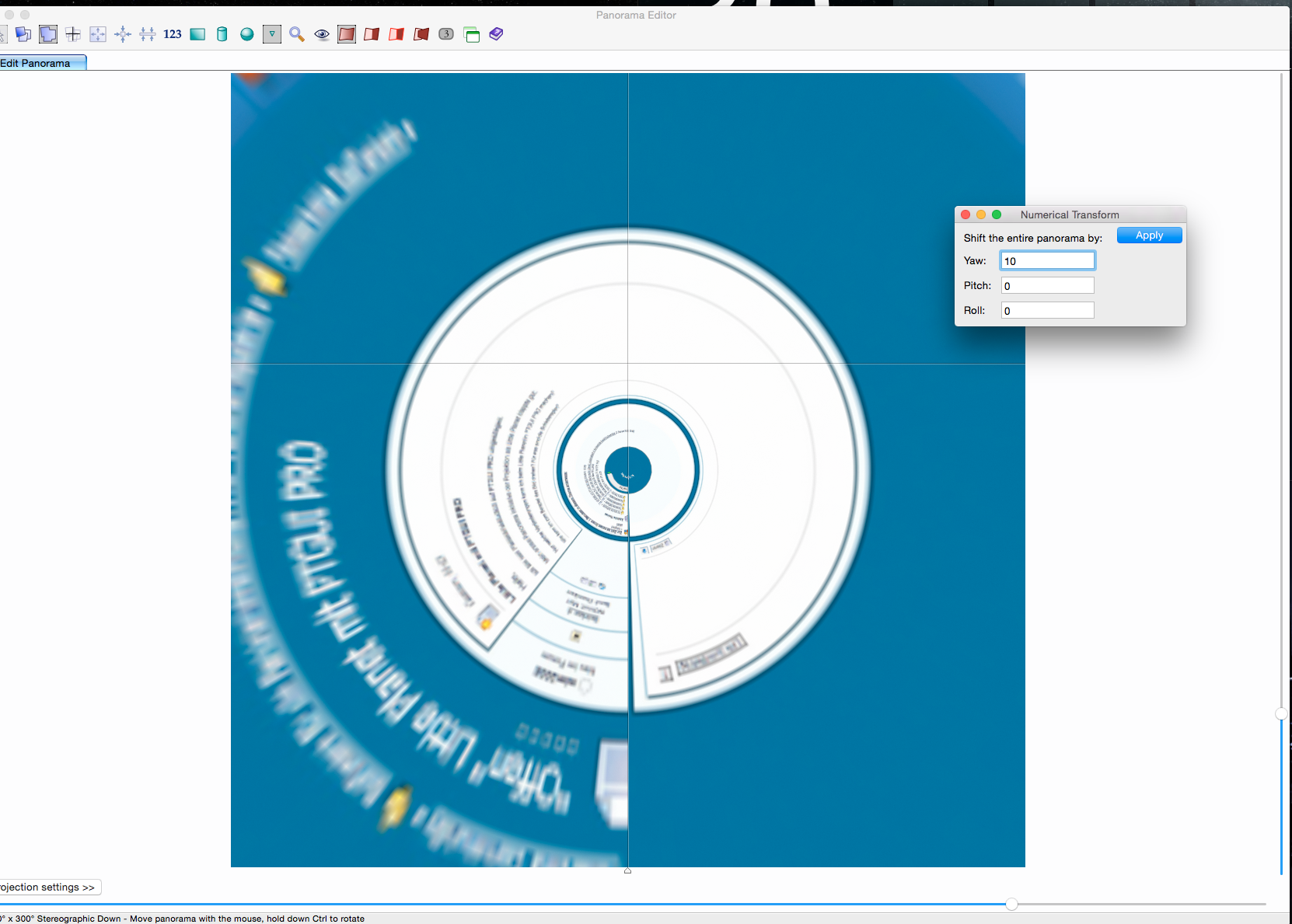
Task: Toggle the eye preview icon
Action: click(x=322, y=34)
